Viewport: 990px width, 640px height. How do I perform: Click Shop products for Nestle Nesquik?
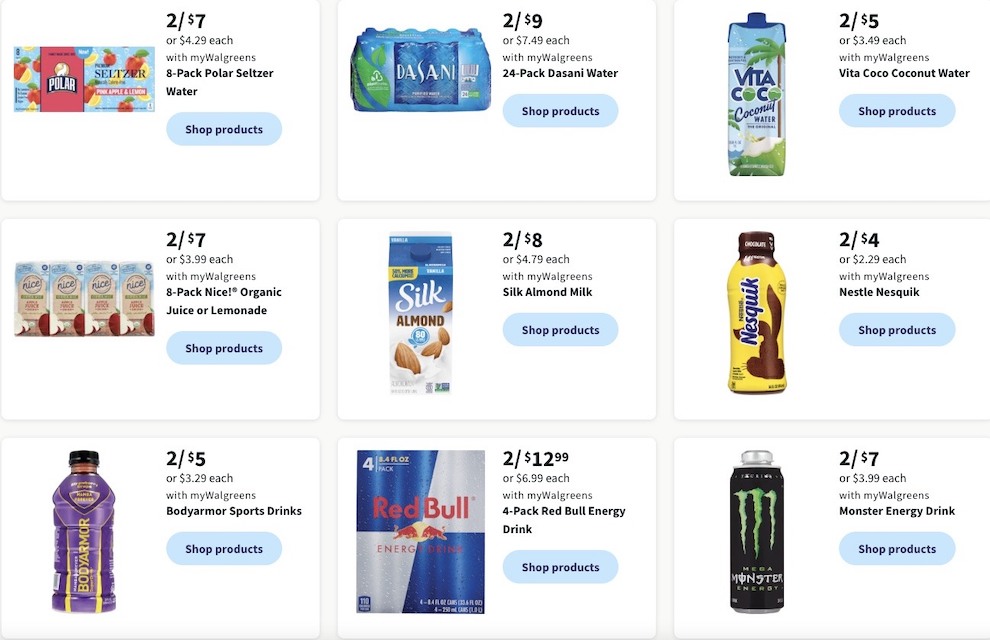pyautogui.click(x=897, y=329)
